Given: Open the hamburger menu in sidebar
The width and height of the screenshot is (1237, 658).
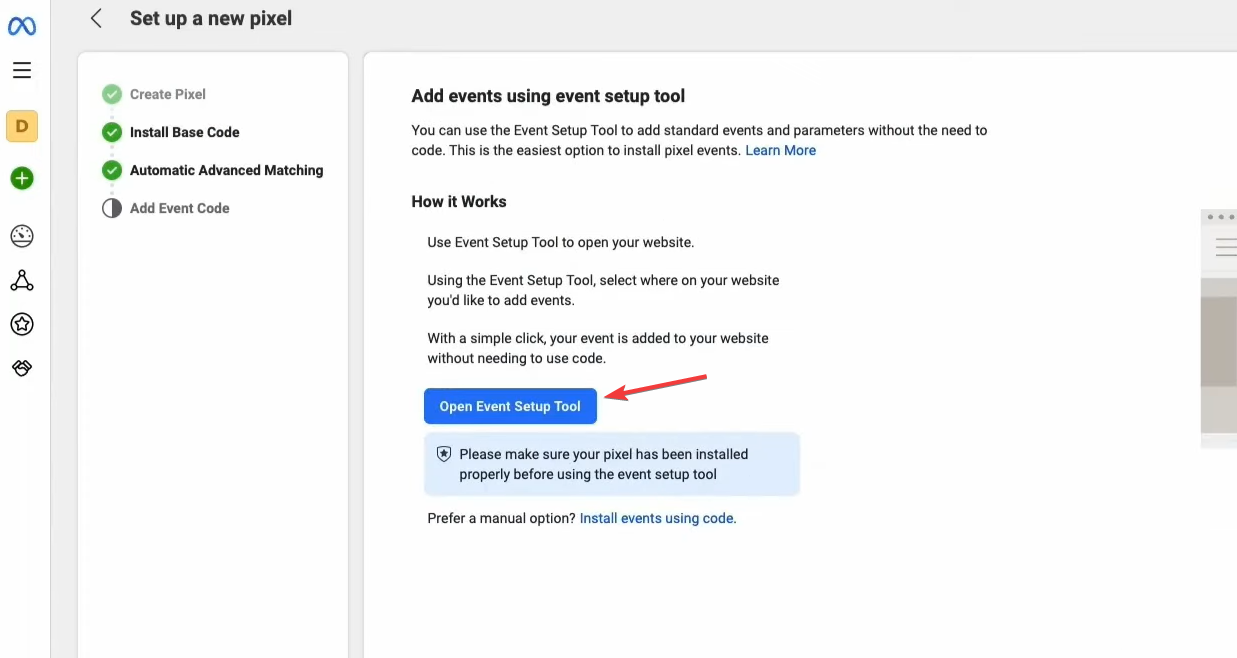Looking at the screenshot, I should pyautogui.click(x=22, y=70).
